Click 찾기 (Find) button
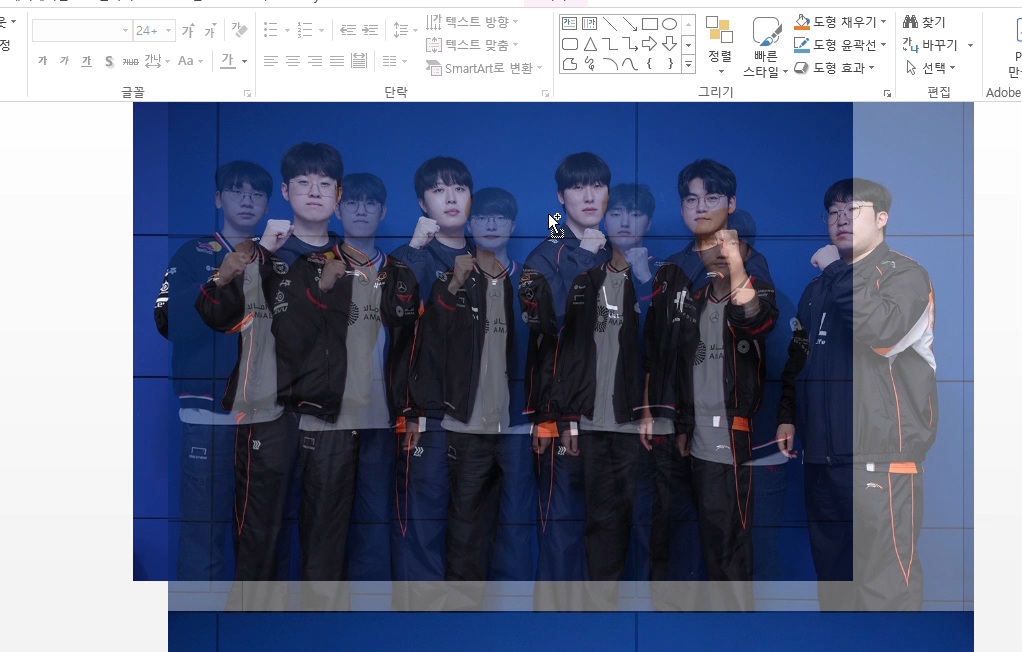This screenshot has height=652, width=1022. pyautogui.click(x=924, y=22)
